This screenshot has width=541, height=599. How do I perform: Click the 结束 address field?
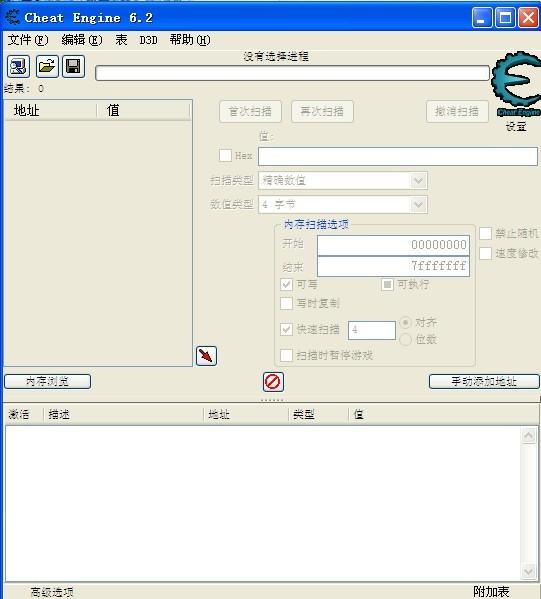[393, 266]
